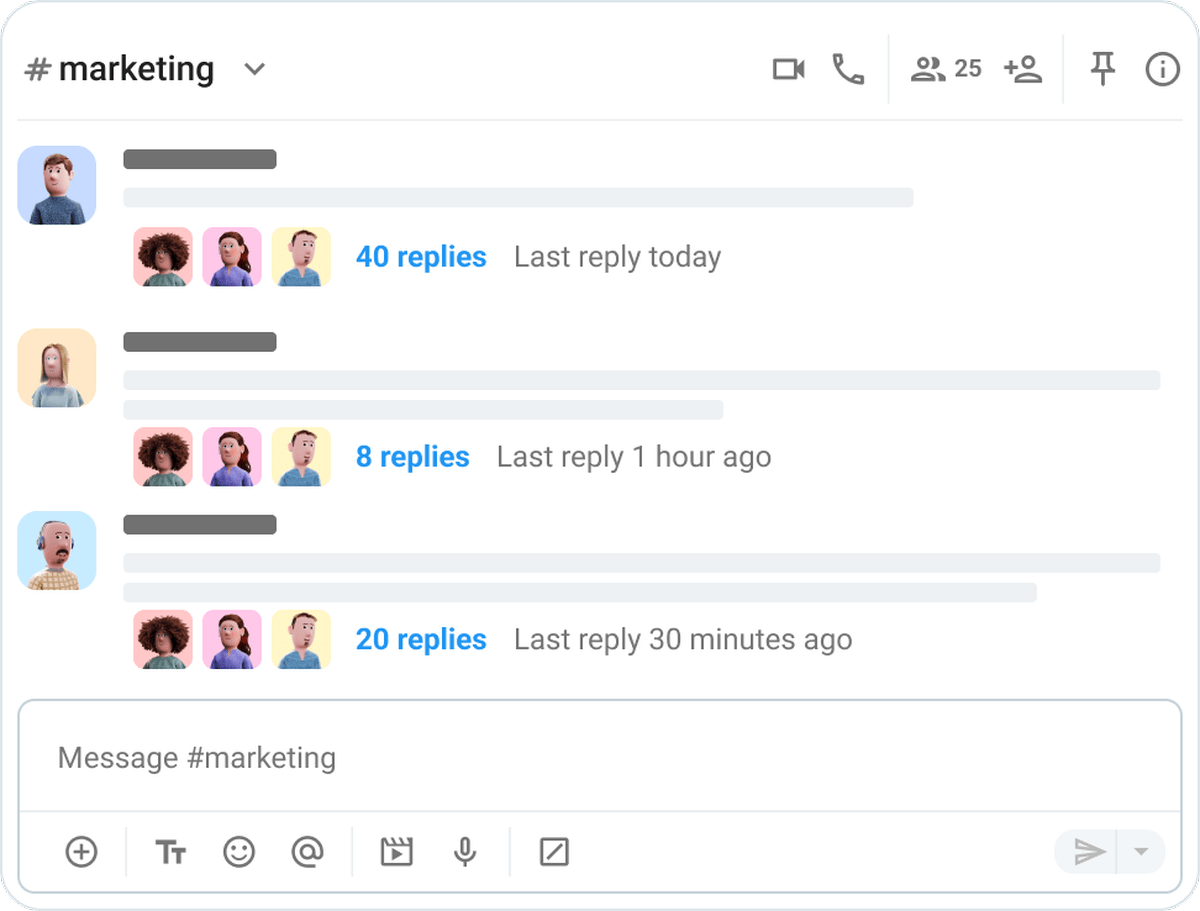Open the send options dropdown arrow
Image resolution: width=1200 pixels, height=911 pixels.
(1140, 852)
